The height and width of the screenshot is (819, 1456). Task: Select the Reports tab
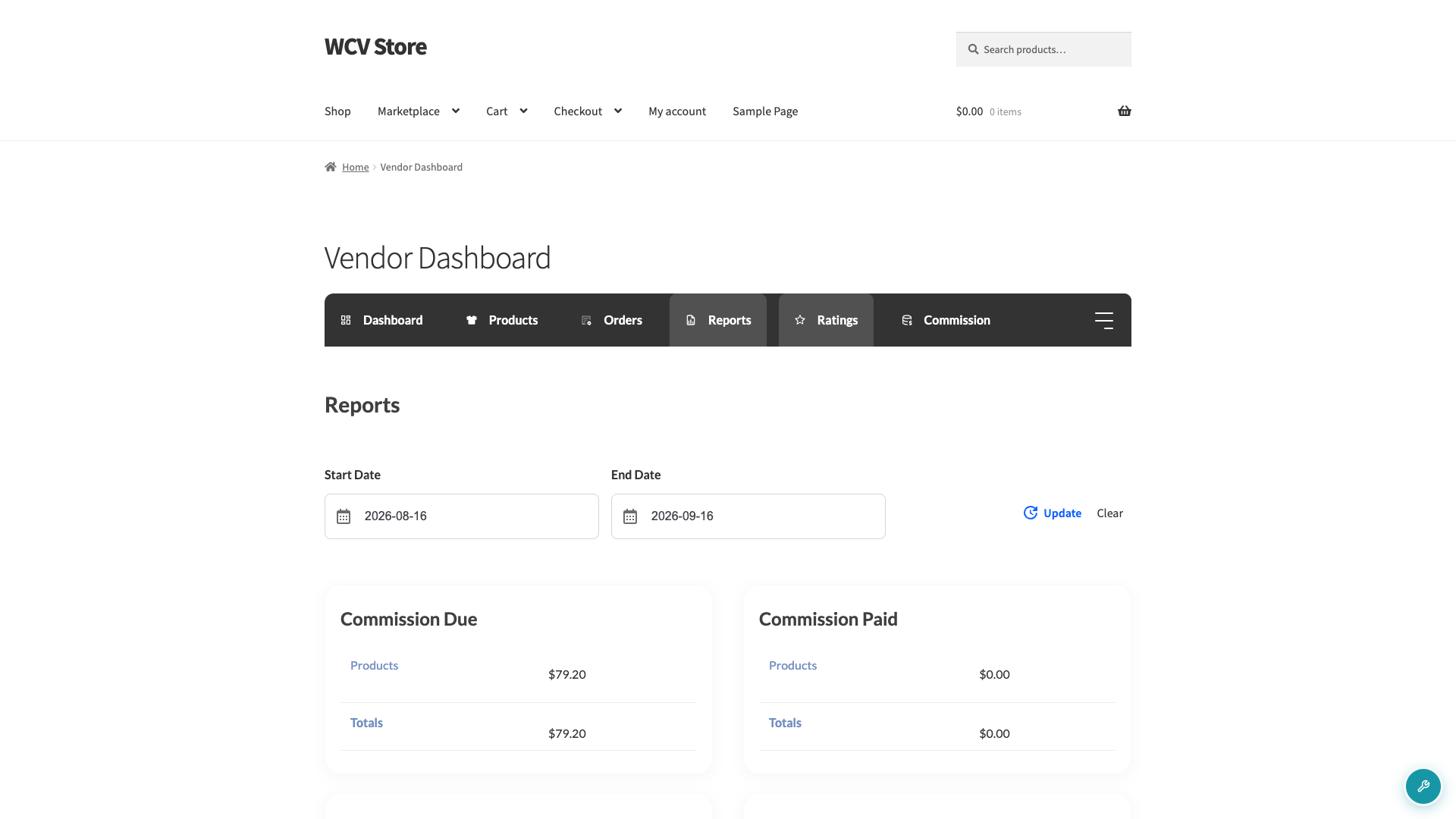tap(718, 320)
